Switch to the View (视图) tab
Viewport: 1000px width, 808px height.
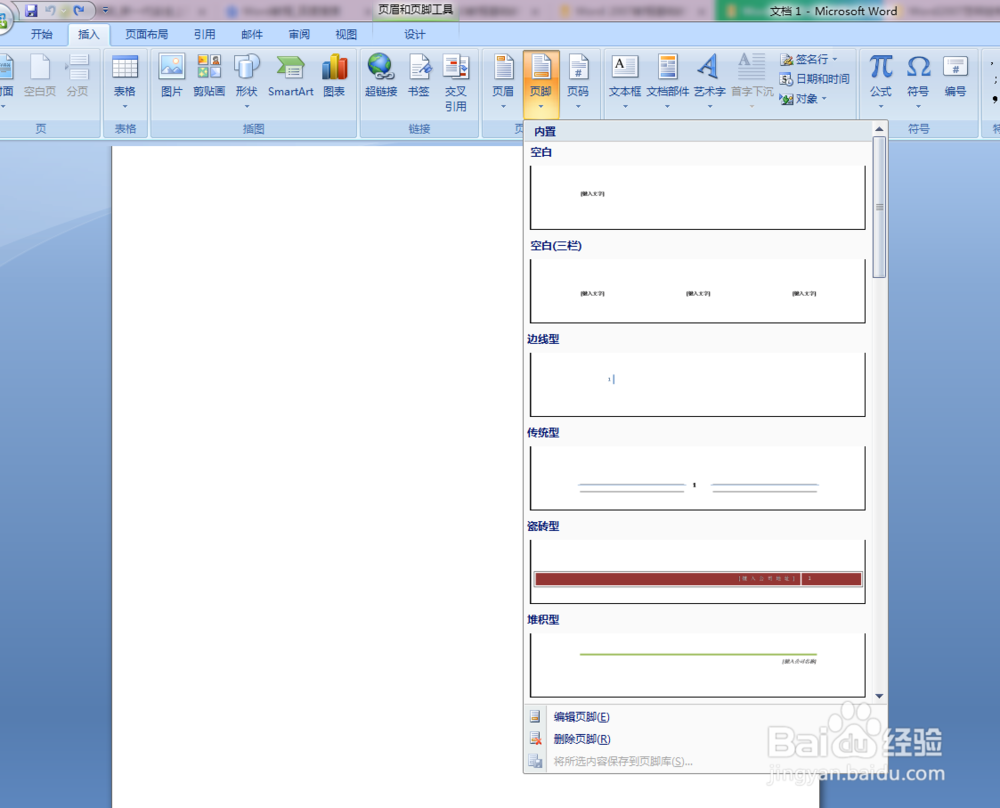[346, 34]
